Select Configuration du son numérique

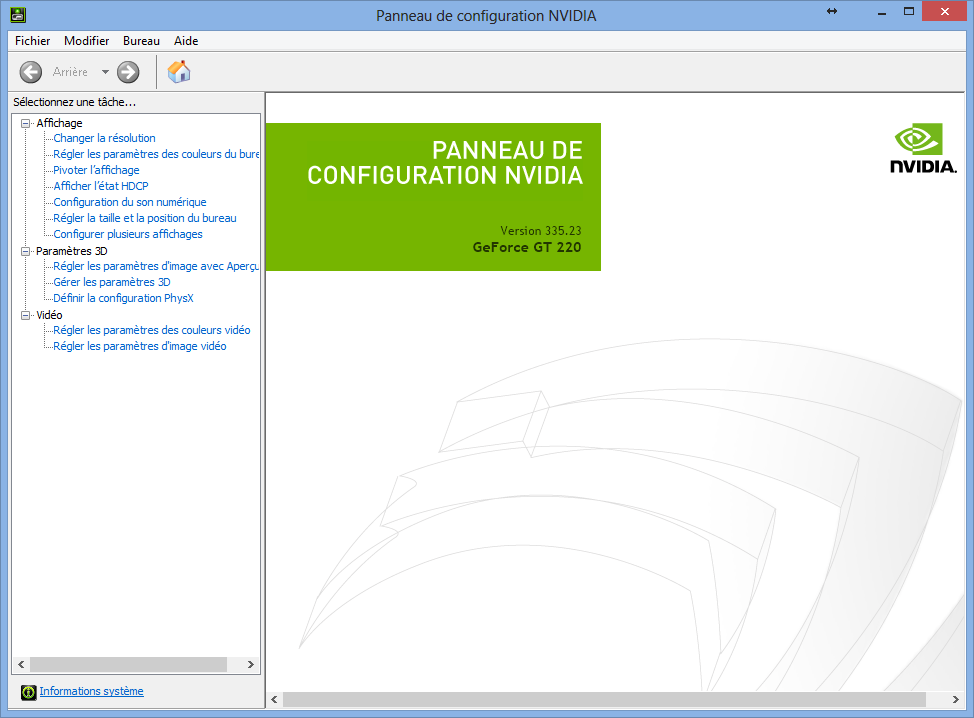pos(130,202)
